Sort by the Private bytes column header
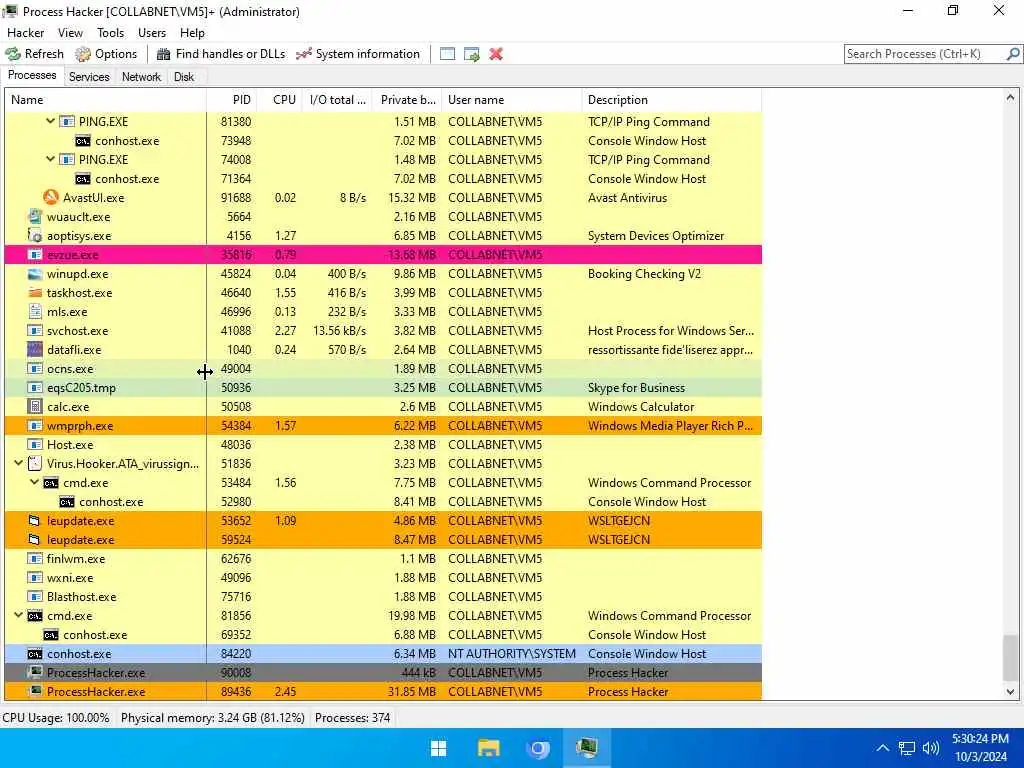The width and height of the screenshot is (1024, 768). tap(408, 100)
